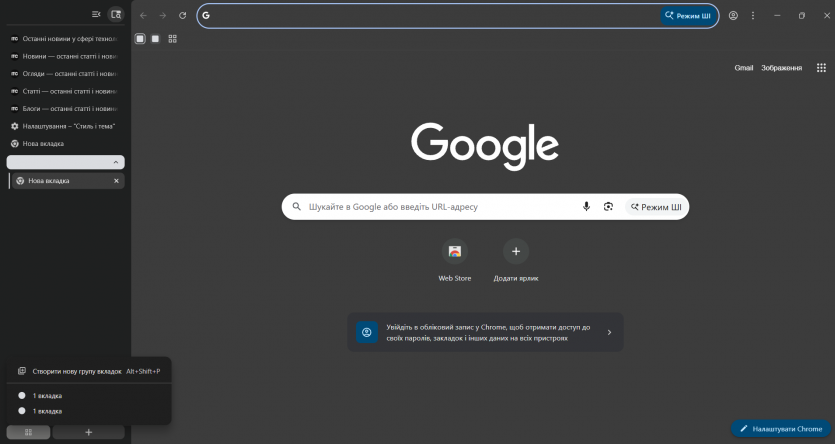The height and width of the screenshot is (444, 835).
Task: Collapse the unnamed tab group header chevron
Action: point(116,162)
